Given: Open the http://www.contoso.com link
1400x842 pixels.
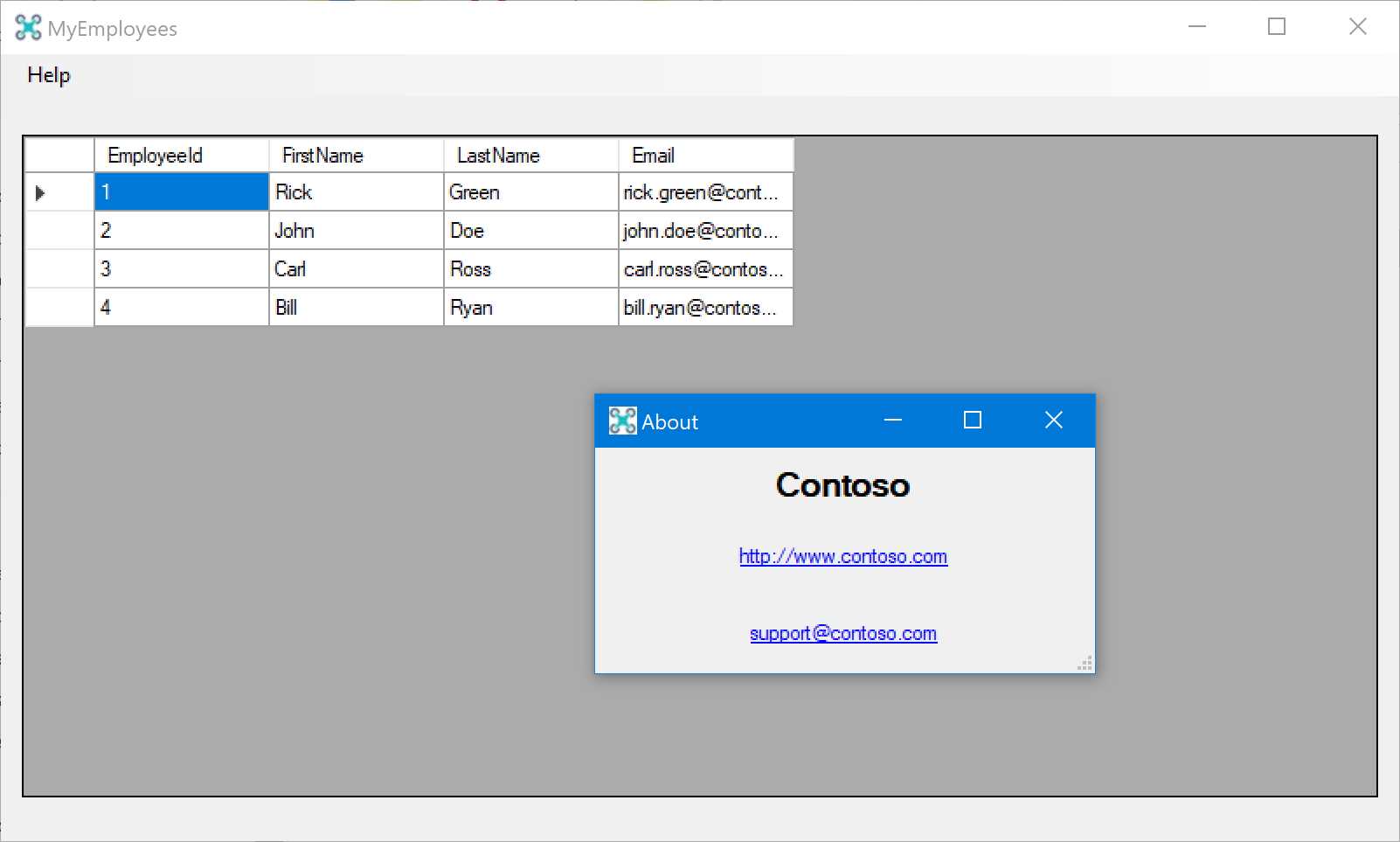Looking at the screenshot, I should tap(843, 557).
